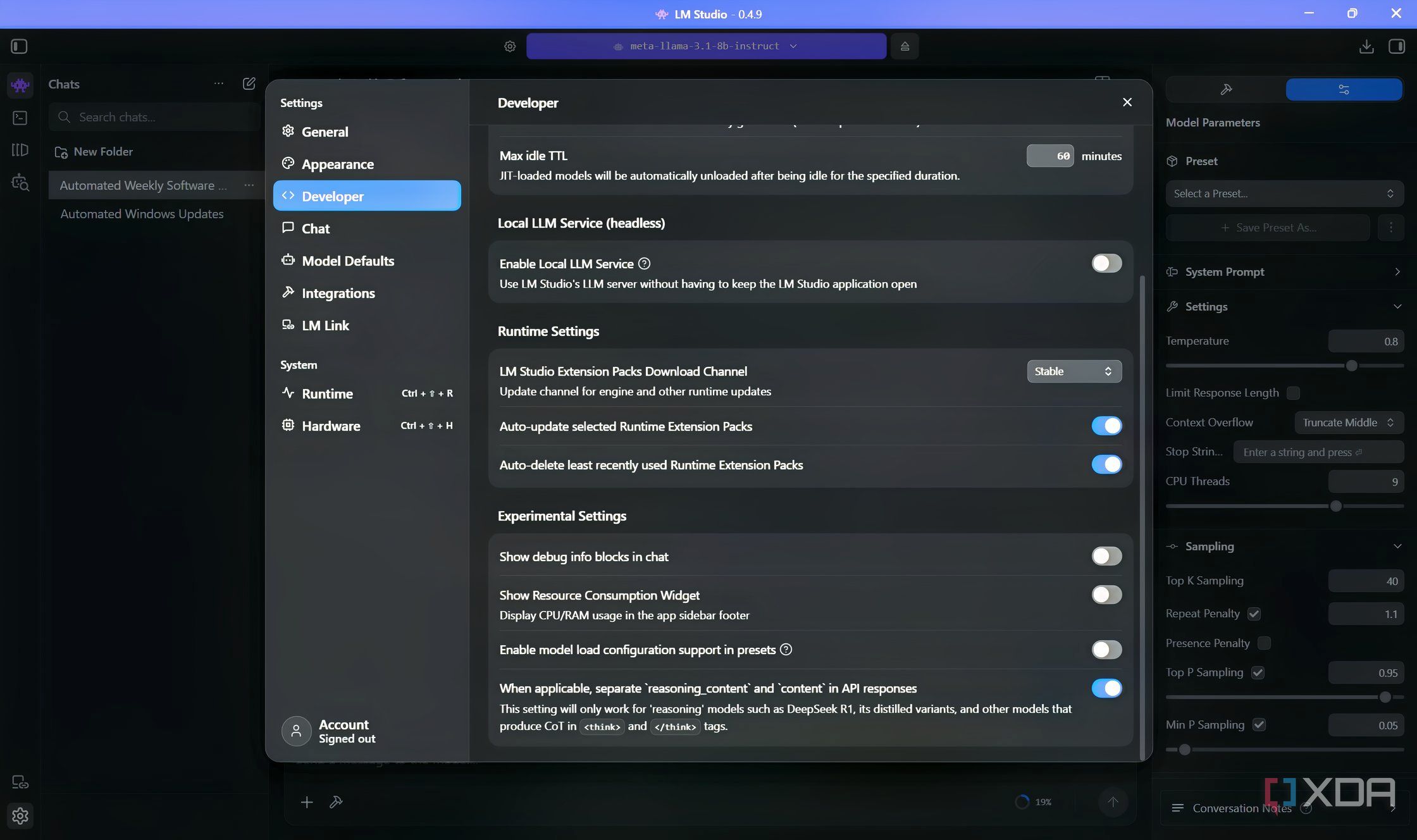Check the Limit Response Length checkbox
The width and height of the screenshot is (1417, 840).
[1293, 393]
